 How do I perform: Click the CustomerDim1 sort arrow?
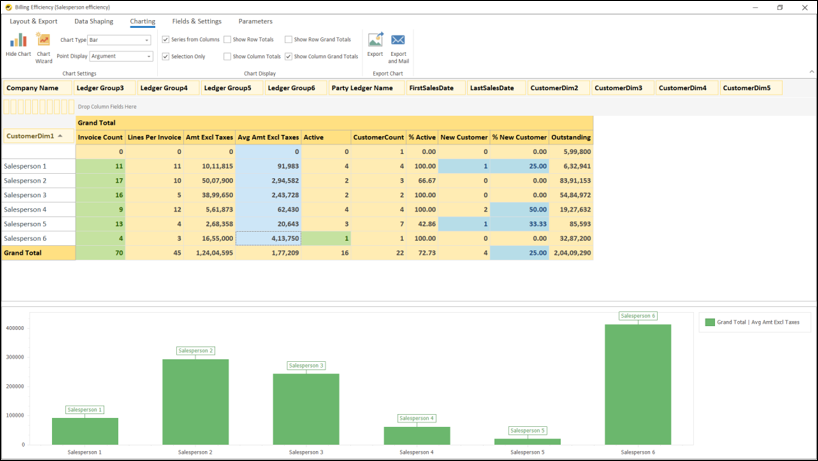click(59, 136)
